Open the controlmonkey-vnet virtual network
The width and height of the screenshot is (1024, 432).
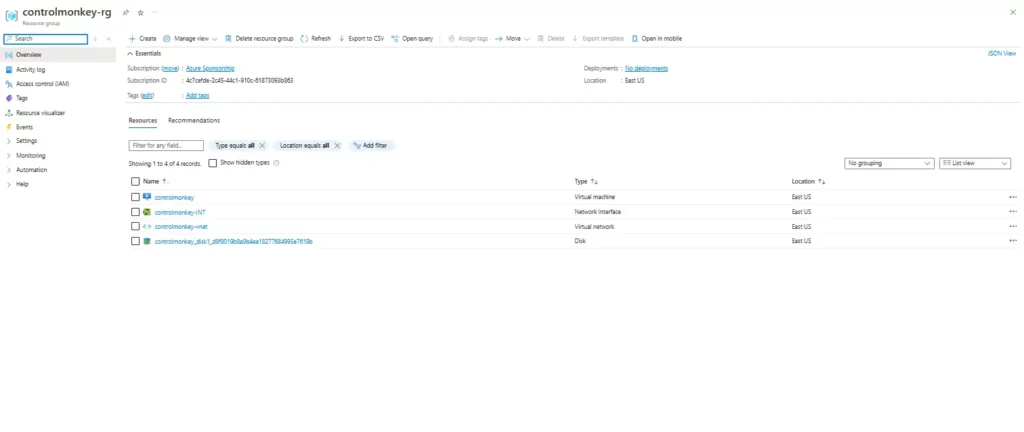[x=182, y=226]
